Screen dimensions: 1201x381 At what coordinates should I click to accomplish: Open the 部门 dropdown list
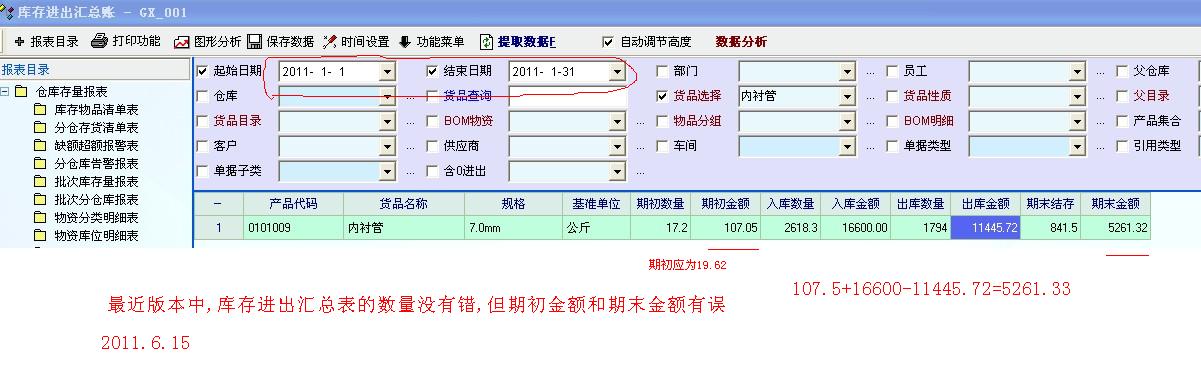click(848, 72)
